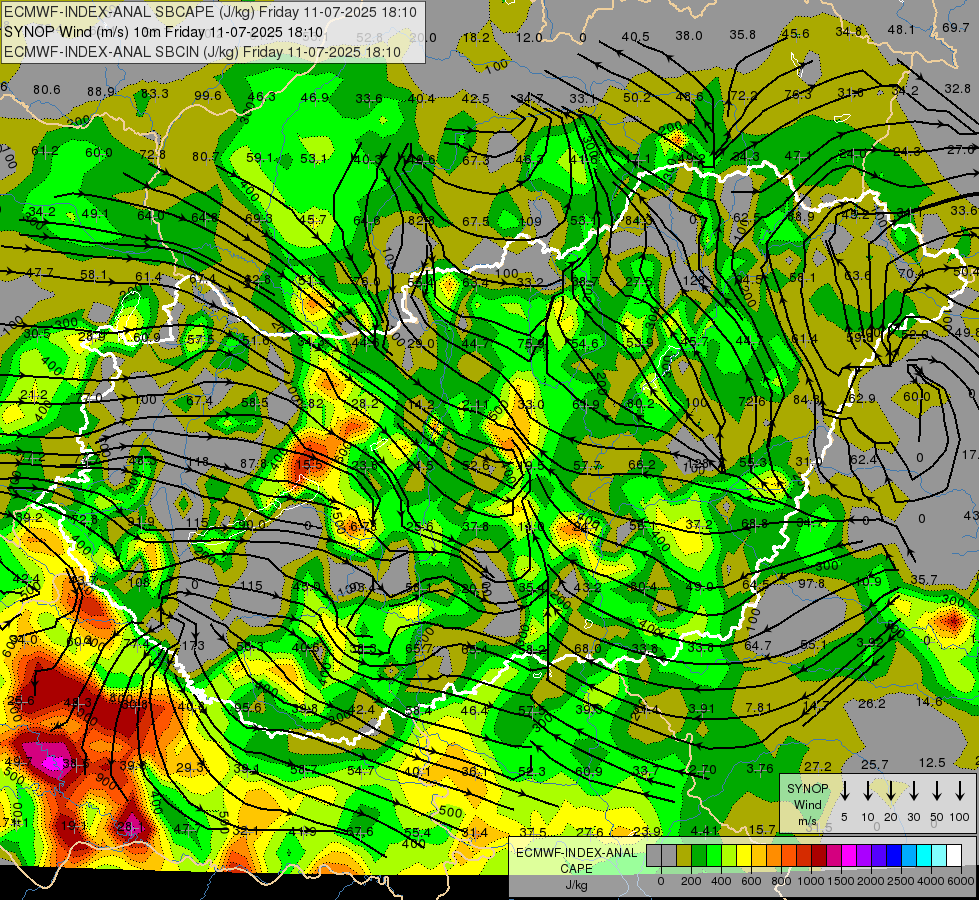Click the 'SYNOP Wind m/s' legend label
Viewport: 979px width, 900px height.
tap(807, 804)
